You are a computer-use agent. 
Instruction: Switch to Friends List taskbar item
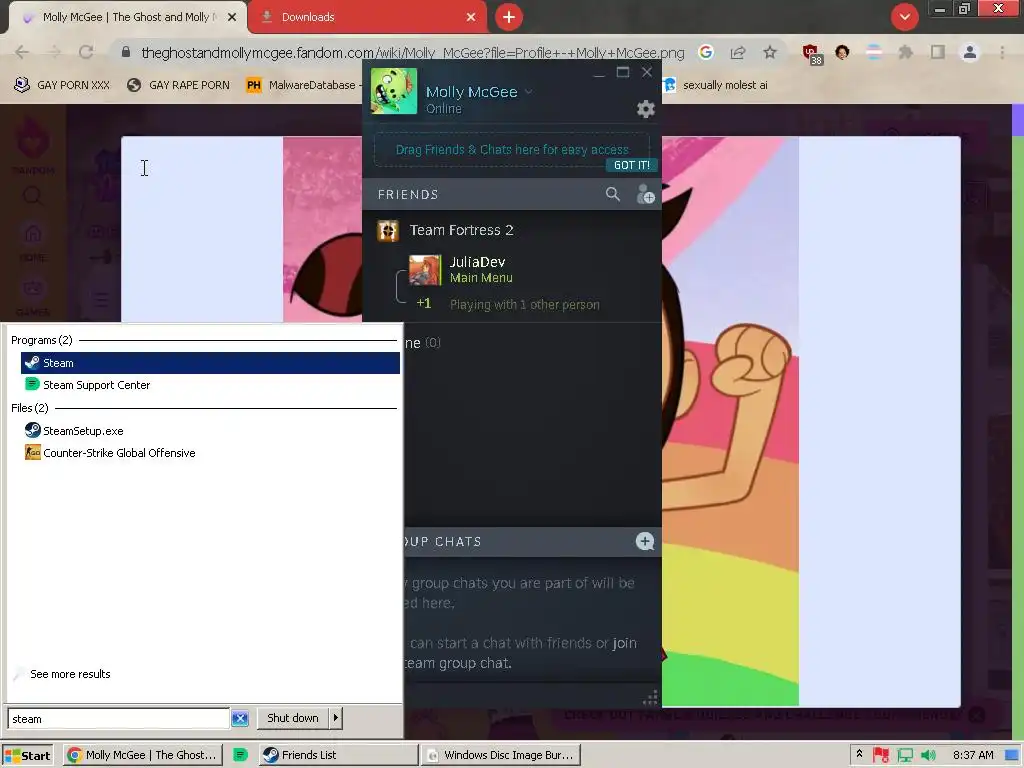pyautogui.click(x=338, y=755)
